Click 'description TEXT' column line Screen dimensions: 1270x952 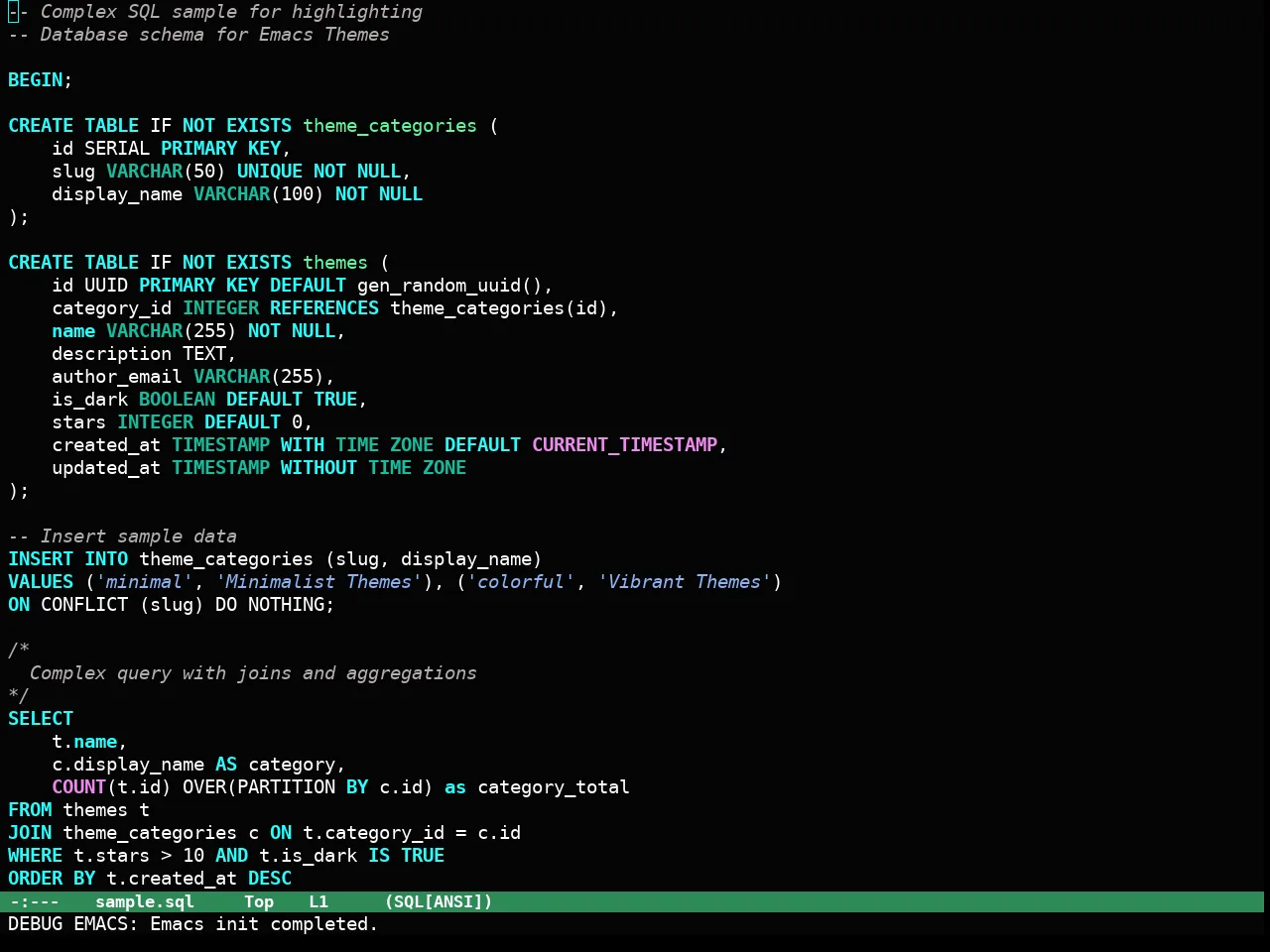[x=145, y=354]
